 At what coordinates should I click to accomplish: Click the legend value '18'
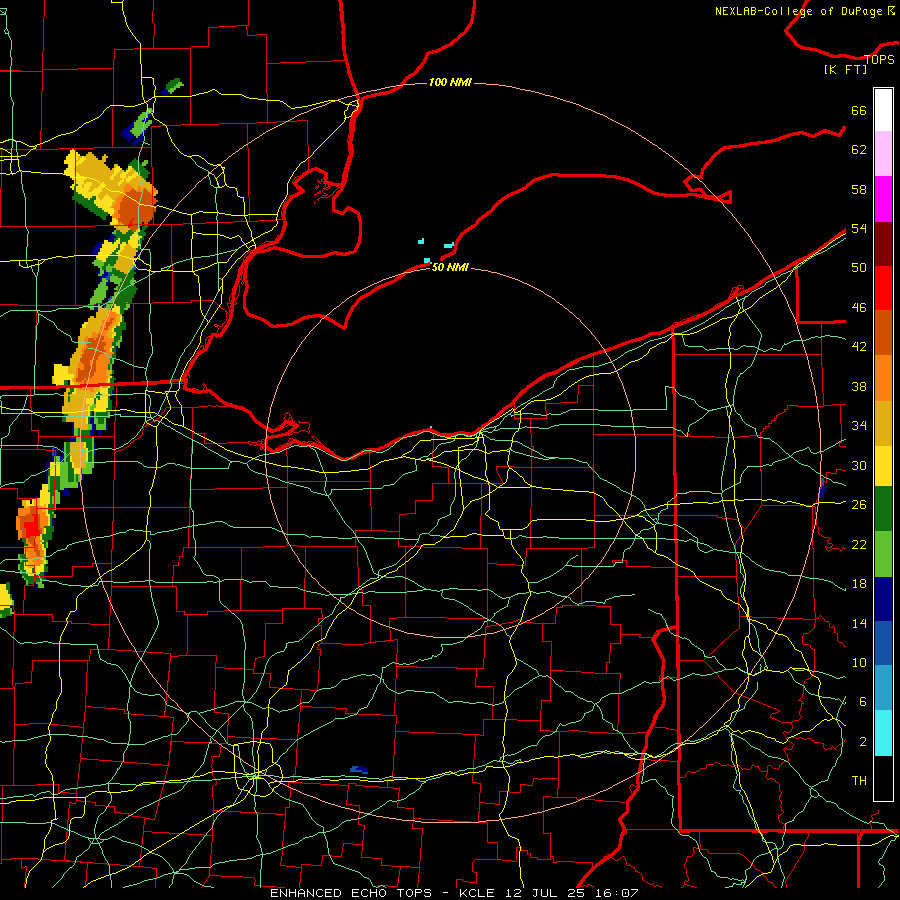(859, 584)
